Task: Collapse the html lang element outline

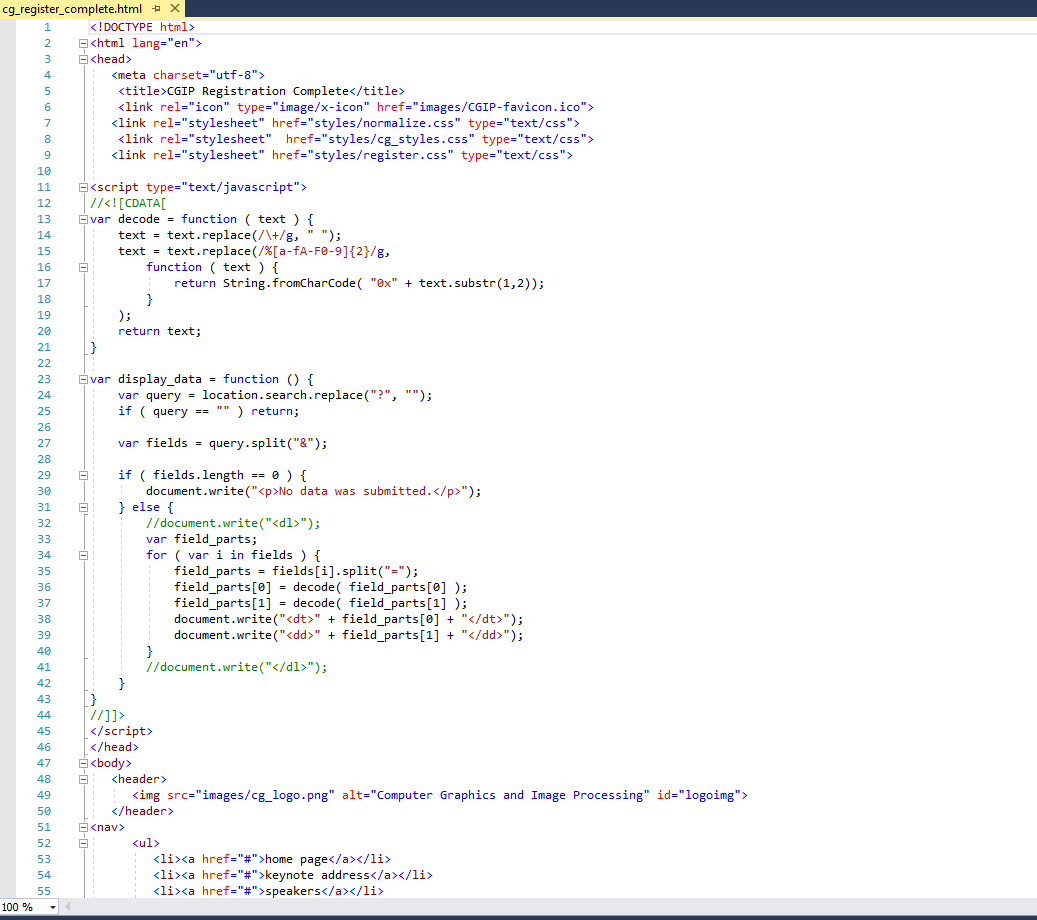Action: 83,43
